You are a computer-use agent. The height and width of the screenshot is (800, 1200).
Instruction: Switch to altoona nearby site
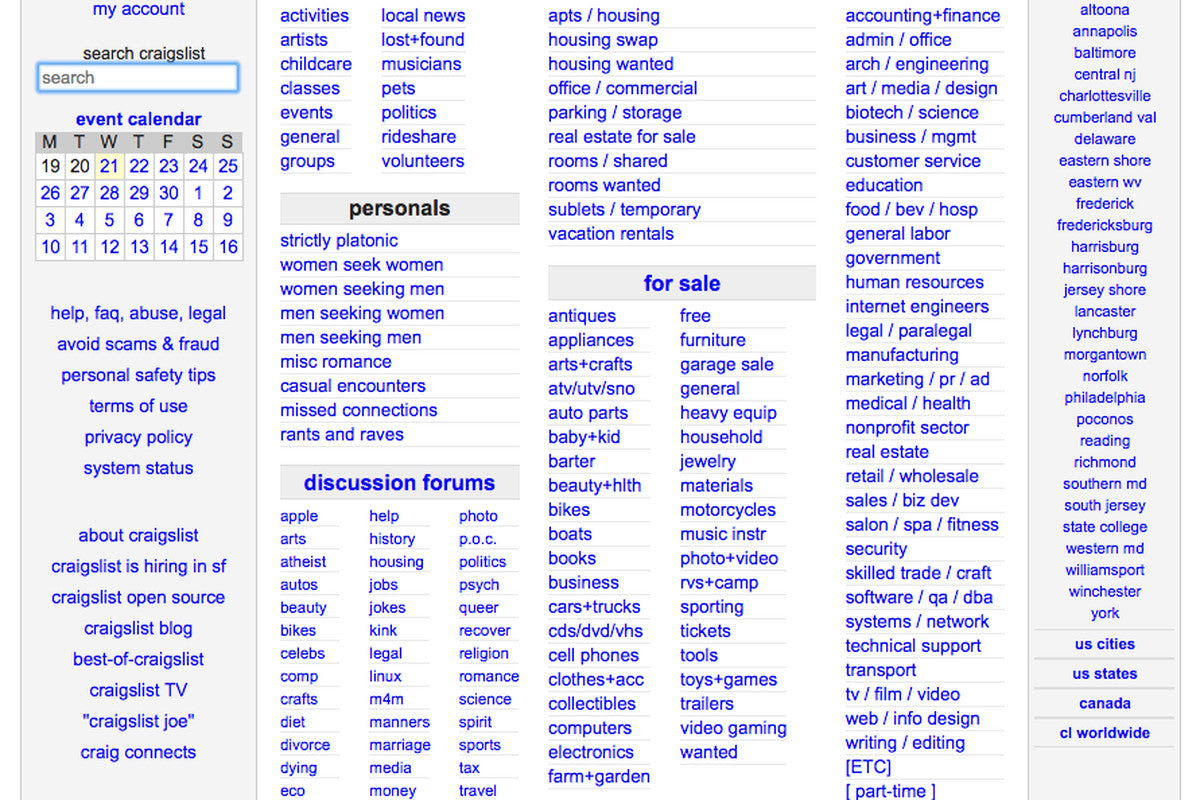pos(1105,10)
